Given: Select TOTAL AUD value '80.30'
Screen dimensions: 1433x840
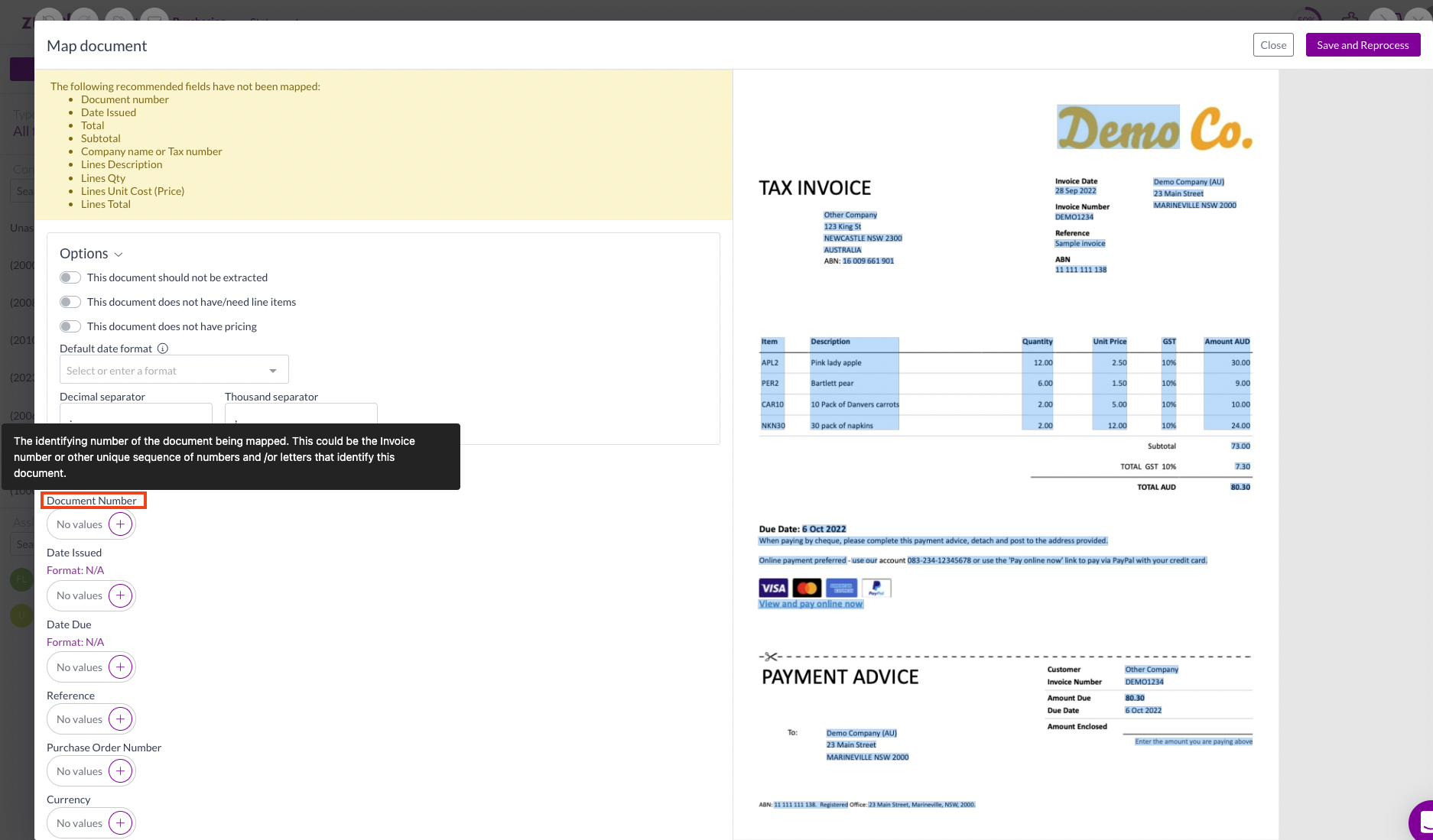Looking at the screenshot, I should click(x=1240, y=488).
